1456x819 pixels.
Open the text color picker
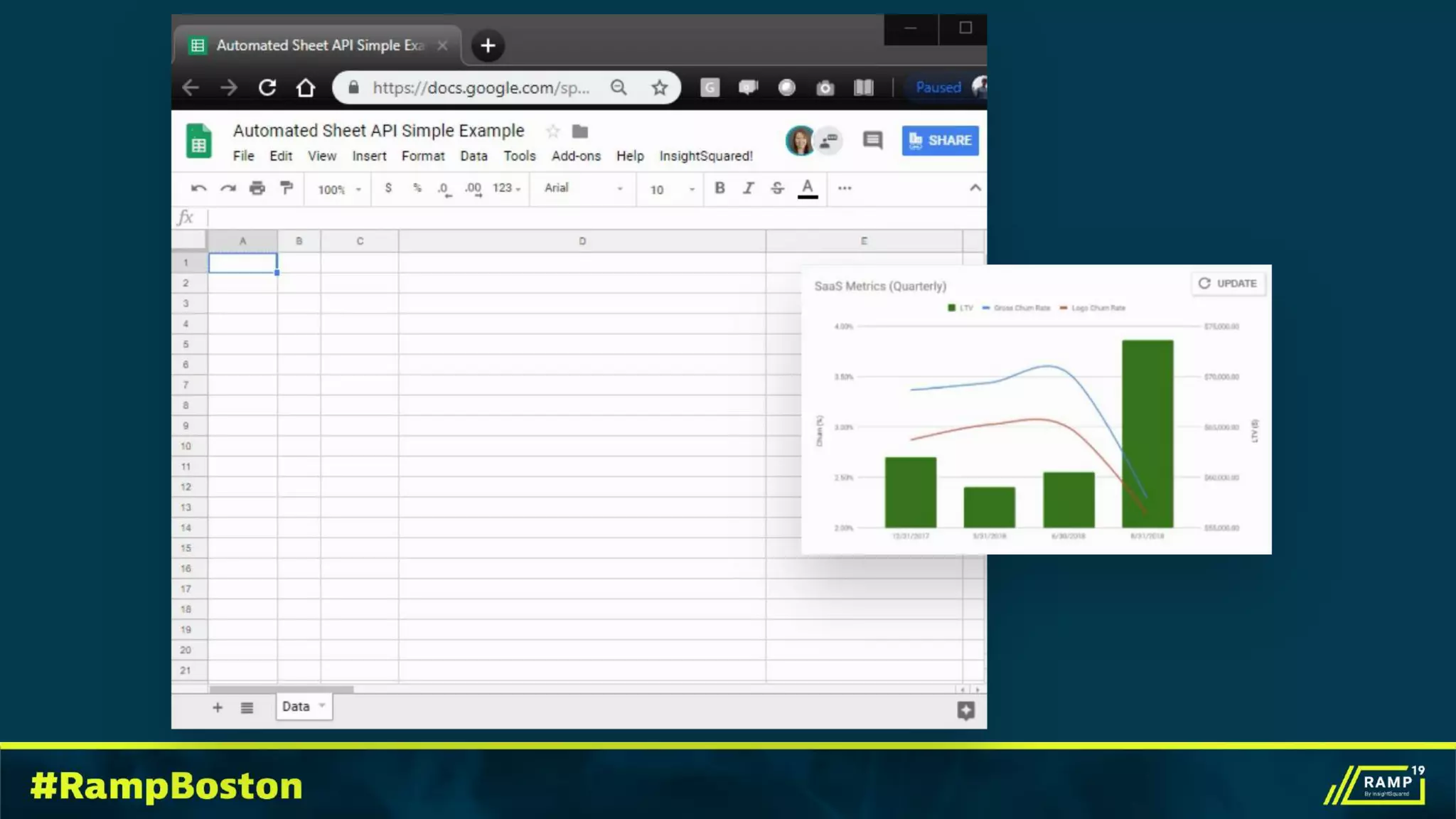(807, 188)
